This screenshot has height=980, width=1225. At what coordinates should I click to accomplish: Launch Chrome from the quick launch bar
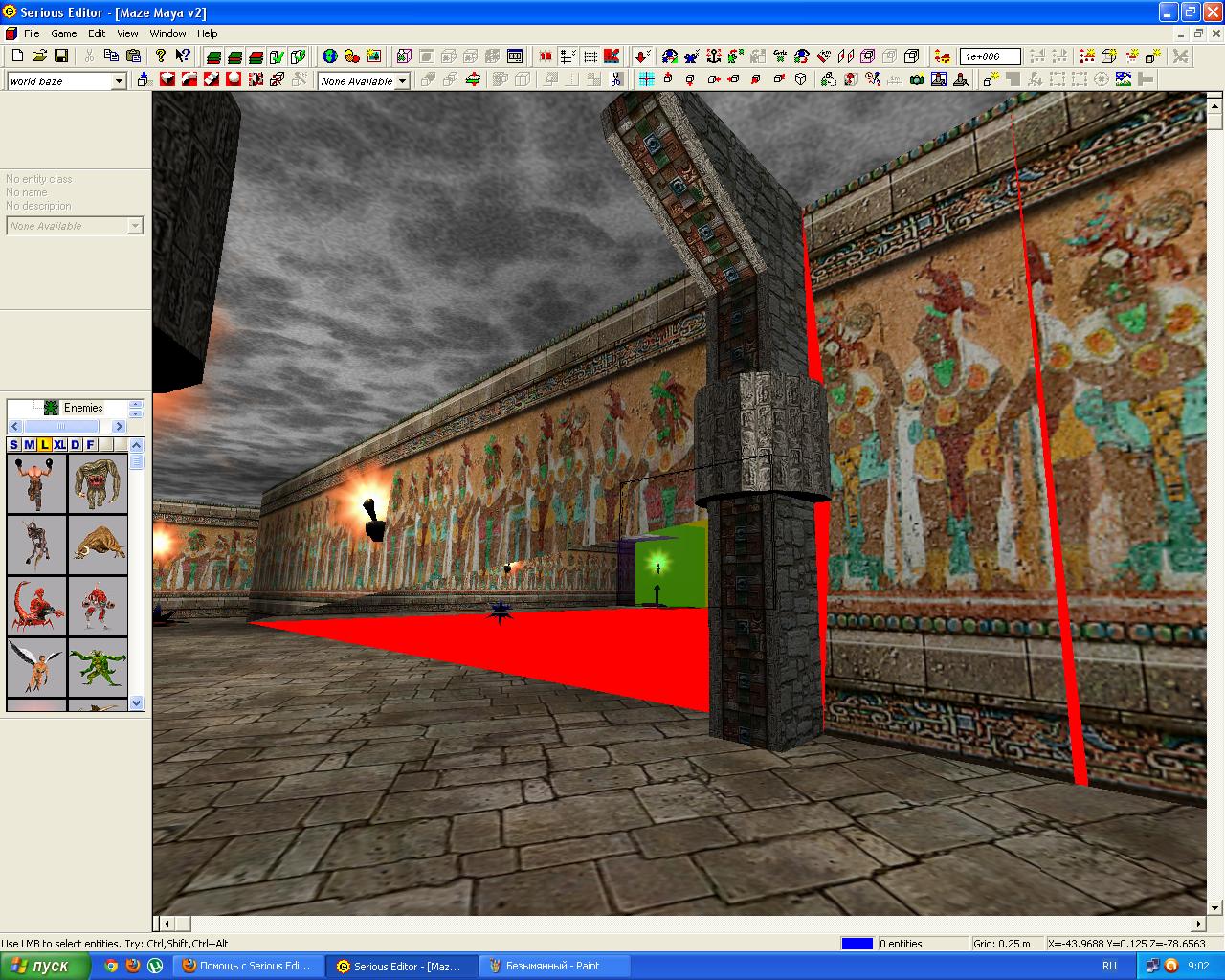[111, 967]
